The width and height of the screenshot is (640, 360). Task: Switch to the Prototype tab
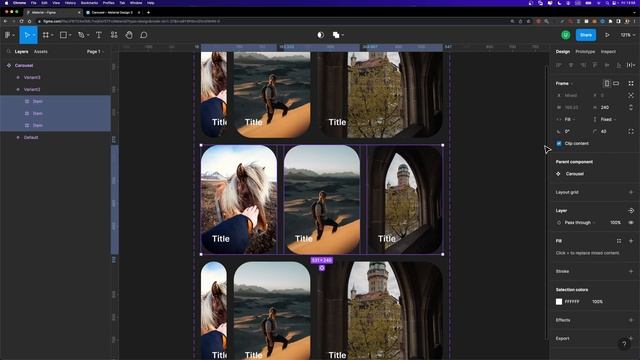pyautogui.click(x=585, y=52)
